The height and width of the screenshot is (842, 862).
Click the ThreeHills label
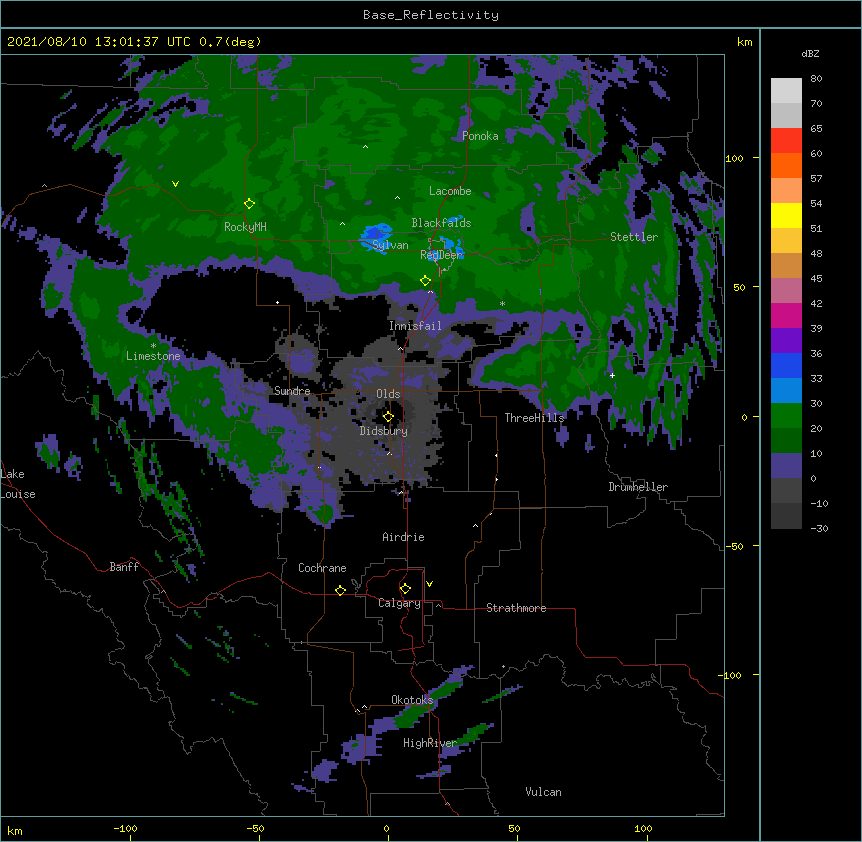pyautogui.click(x=534, y=418)
